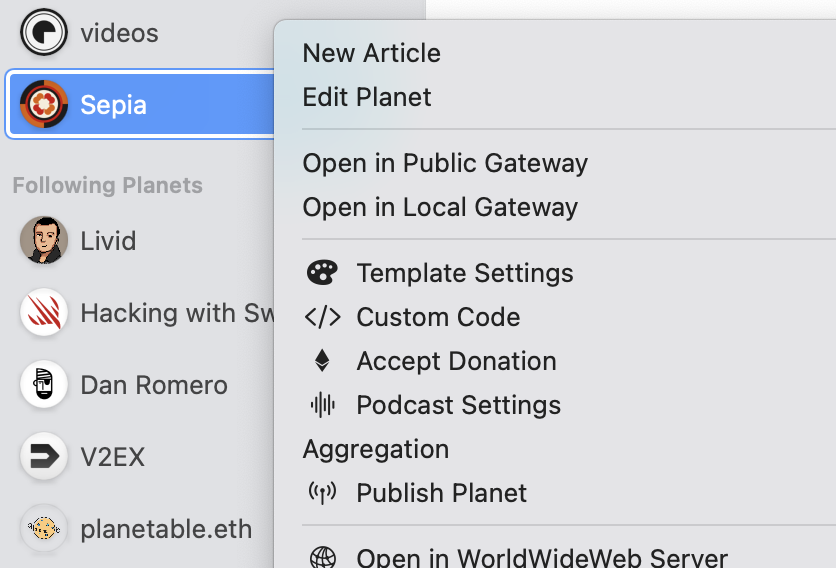The width and height of the screenshot is (836, 568).
Task: Select Edit Planet menu entry
Action: tap(367, 97)
